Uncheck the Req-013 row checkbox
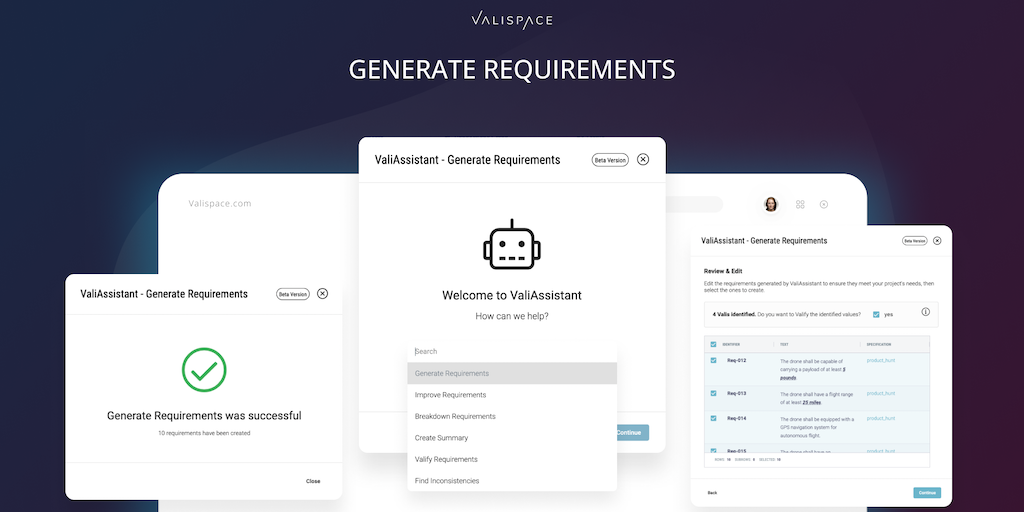1024x512 pixels. [x=713, y=393]
